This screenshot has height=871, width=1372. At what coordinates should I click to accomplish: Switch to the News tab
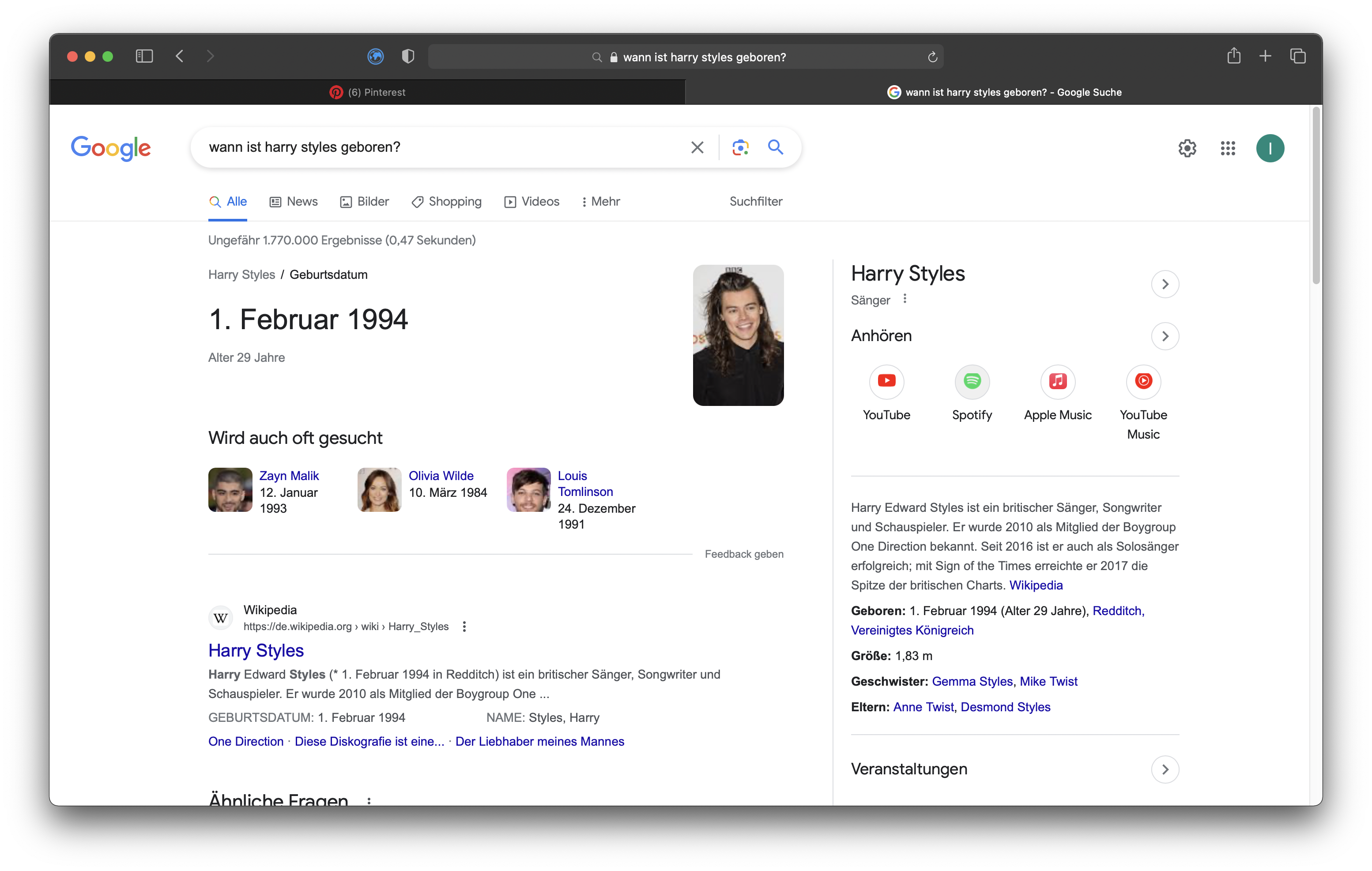294,202
